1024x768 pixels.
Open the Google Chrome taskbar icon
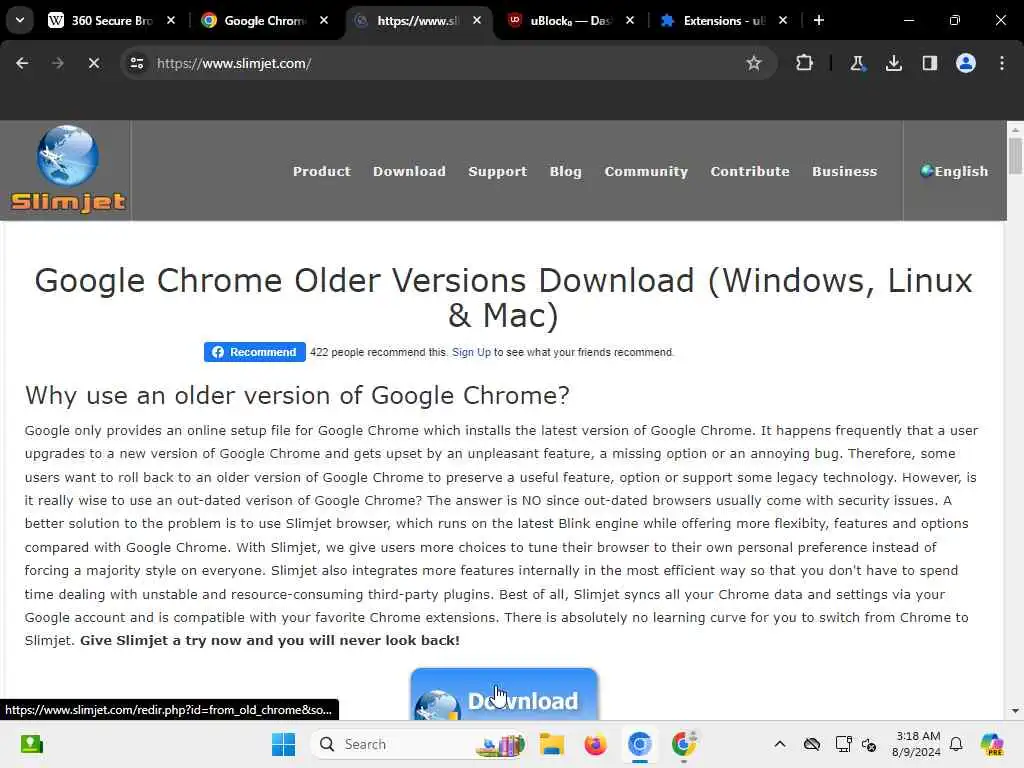[683, 744]
